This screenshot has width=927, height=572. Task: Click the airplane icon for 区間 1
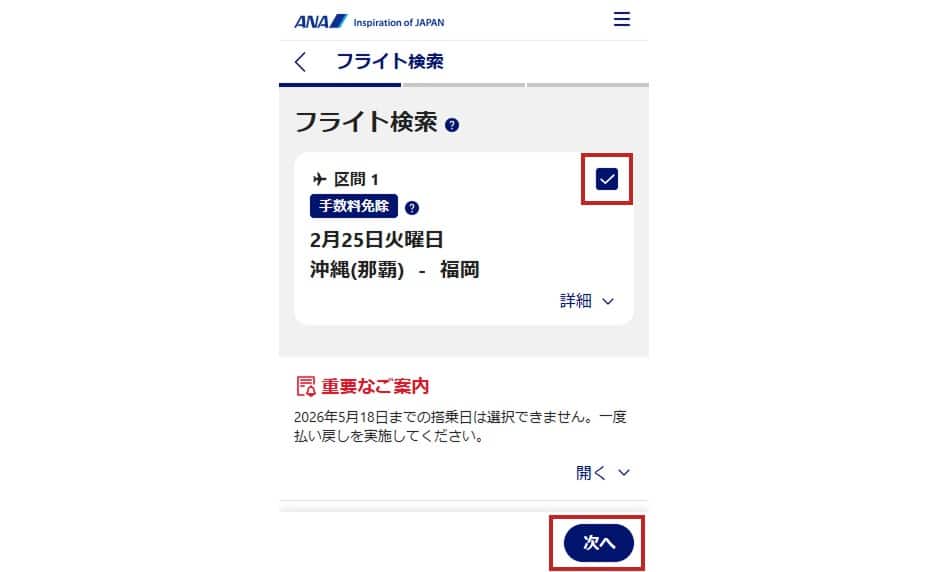point(319,179)
